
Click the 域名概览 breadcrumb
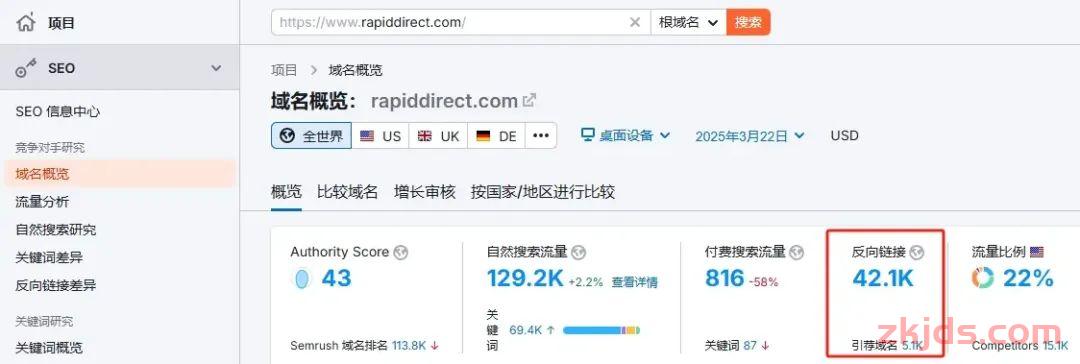pyautogui.click(x=355, y=70)
